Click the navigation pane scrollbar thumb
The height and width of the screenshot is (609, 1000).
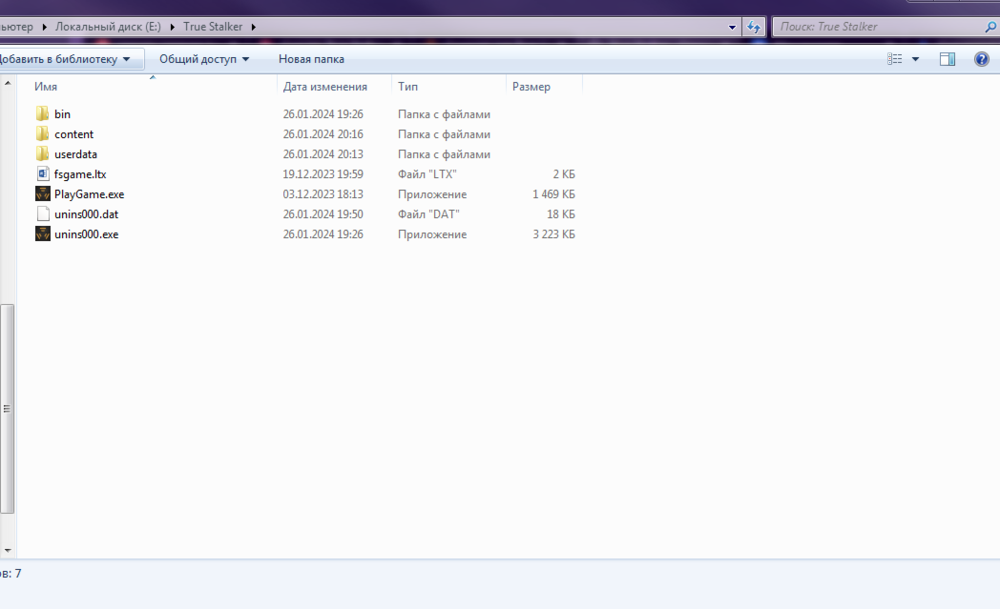pyautogui.click(x=7, y=408)
